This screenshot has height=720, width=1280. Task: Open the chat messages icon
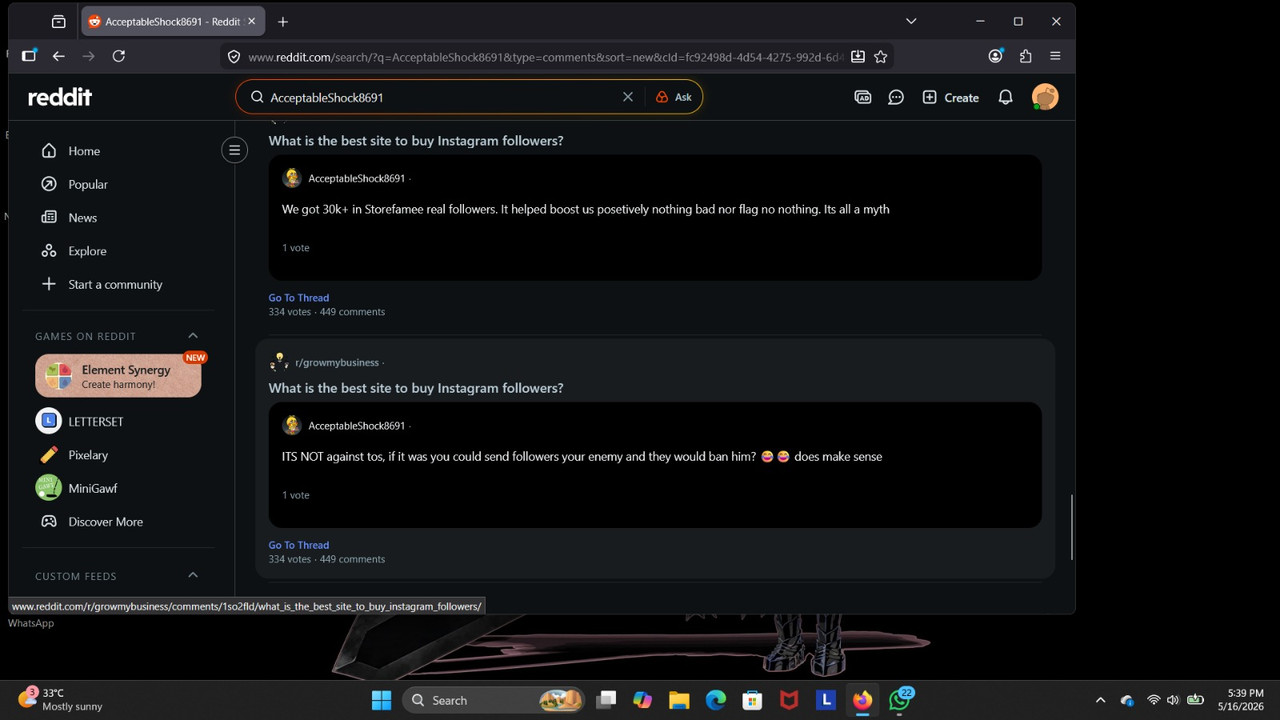[x=896, y=97]
